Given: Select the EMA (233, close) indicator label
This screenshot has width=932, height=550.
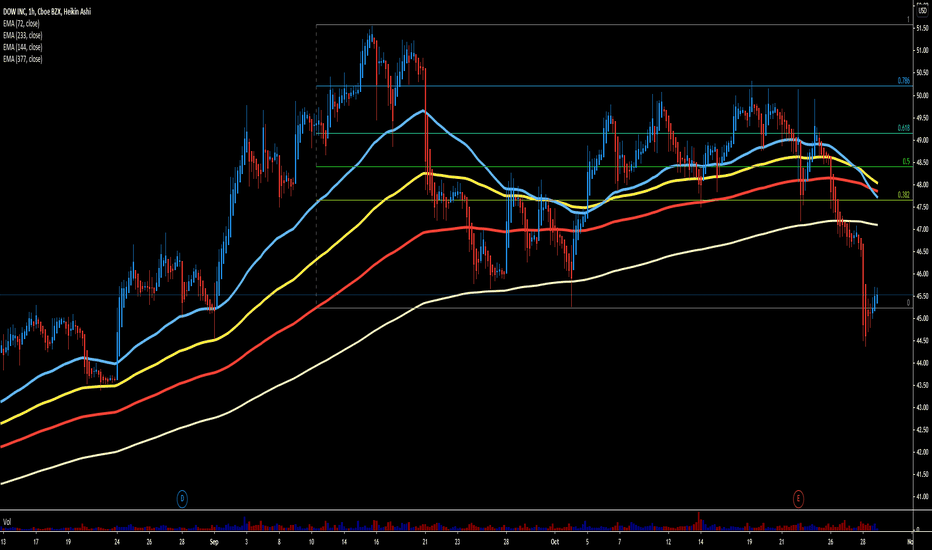Looking at the screenshot, I should 23,35.
